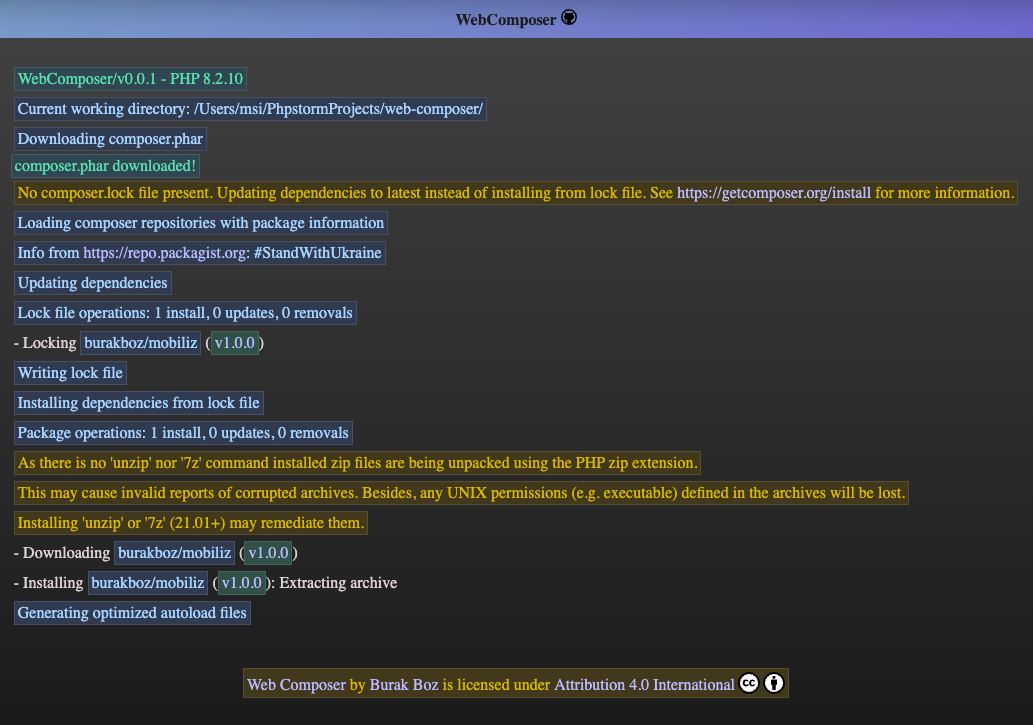Follow the Web Composer link in footer
Screen dimensions: 1033x725
[x=296, y=685]
